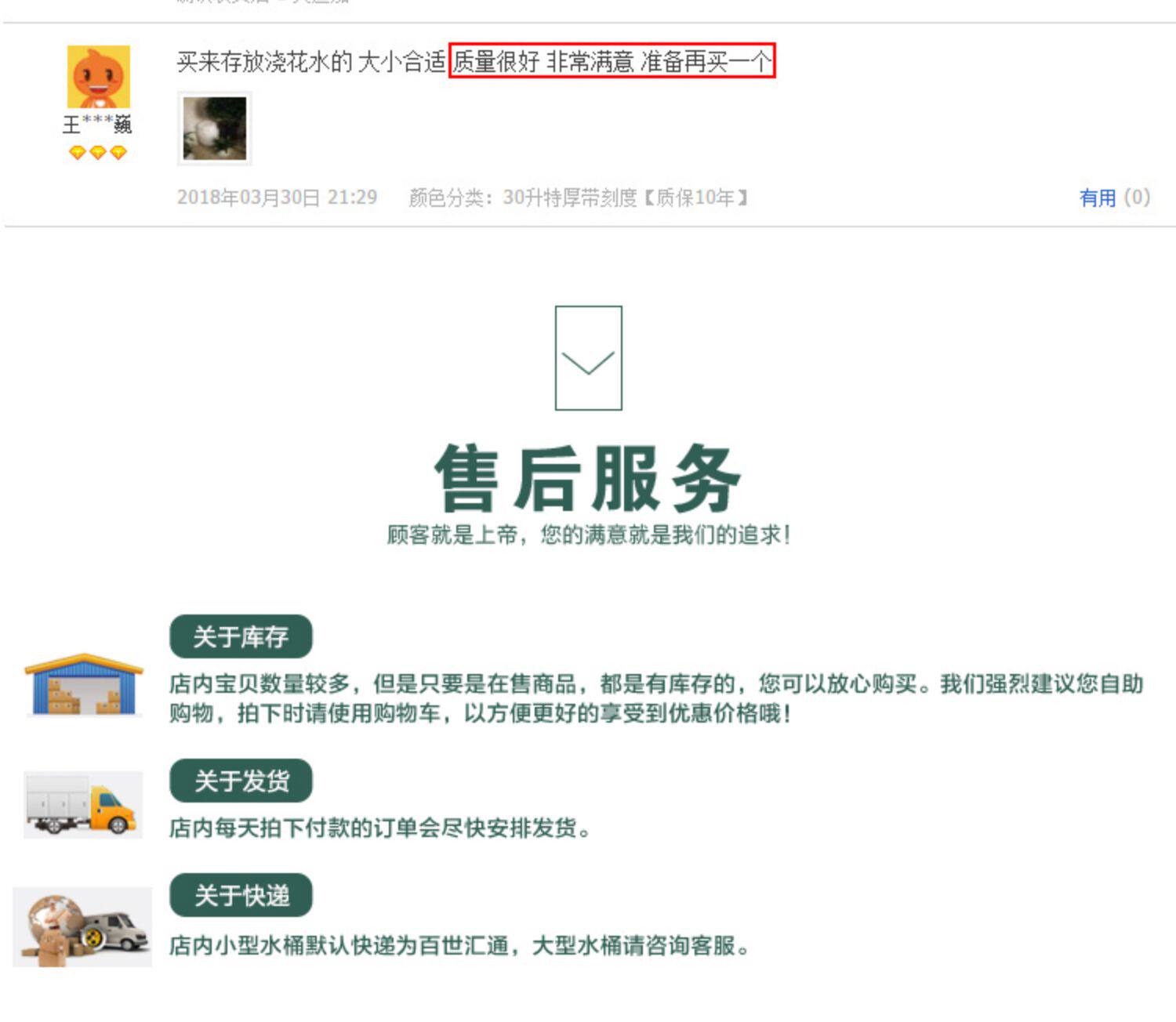Click the 顾客就是上帝 slogan line
The height and width of the screenshot is (1022, 1176).
(x=589, y=535)
